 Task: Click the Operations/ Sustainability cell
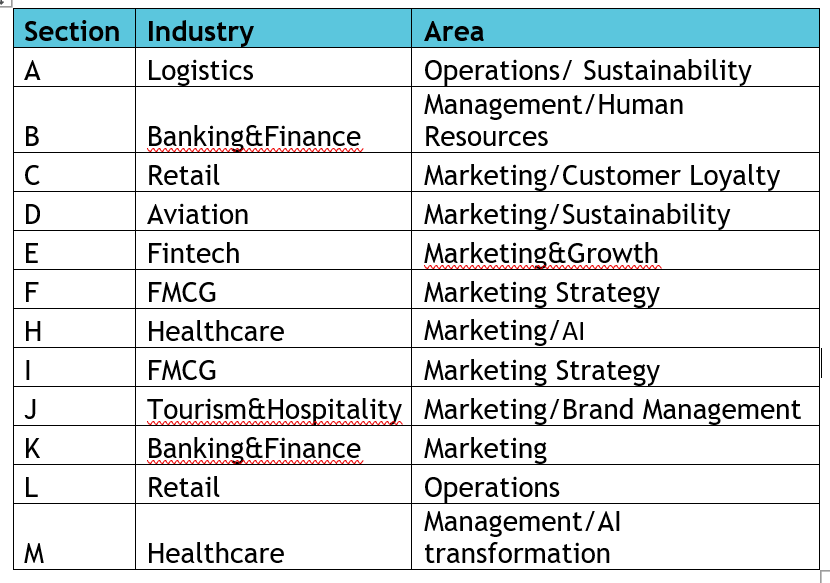click(615, 67)
